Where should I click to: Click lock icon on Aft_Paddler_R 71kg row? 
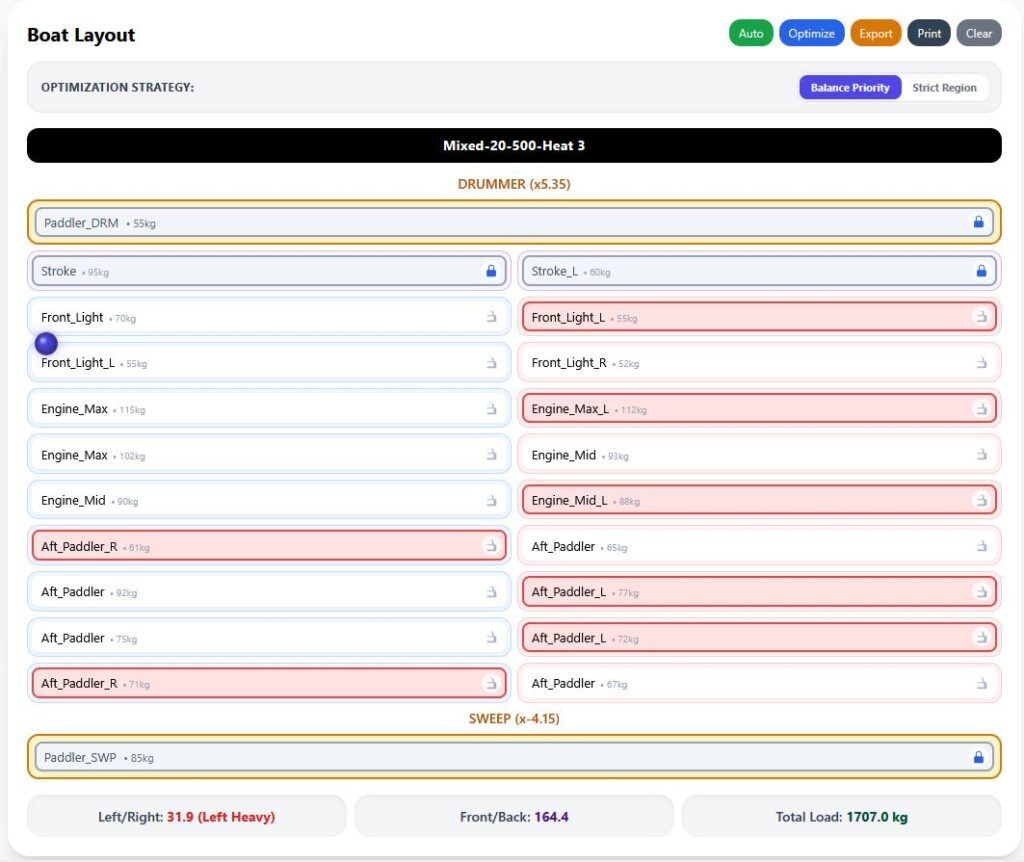click(491, 684)
